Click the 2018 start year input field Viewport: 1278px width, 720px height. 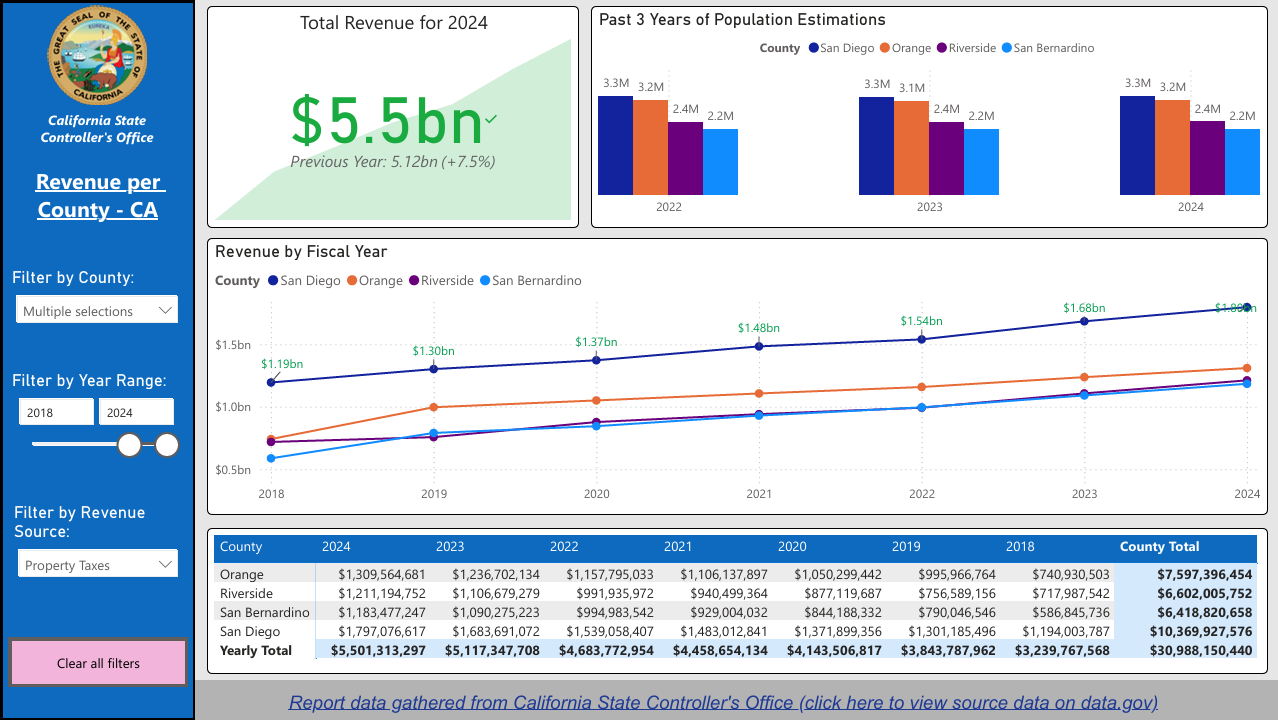tap(56, 411)
